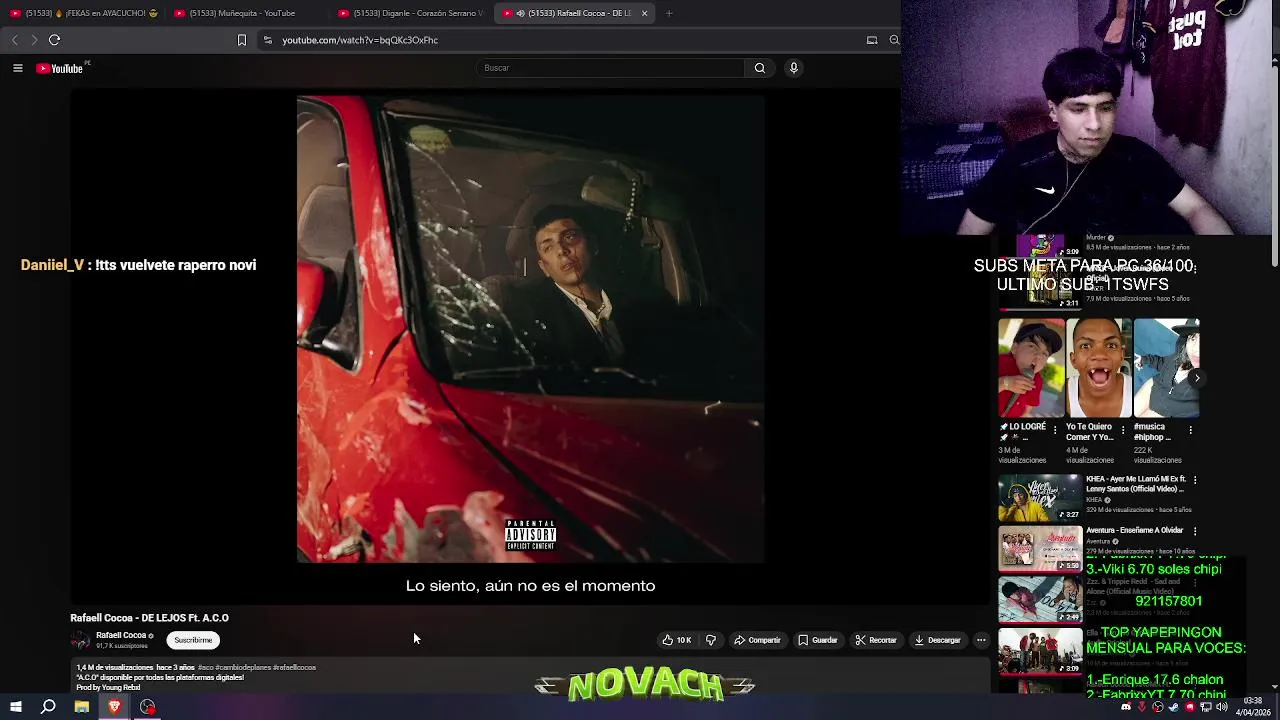The height and width of the screenshot is (720, 1280).
Task: Show next shorts with the arrow chevron
Action: [x=1196, y=378]
